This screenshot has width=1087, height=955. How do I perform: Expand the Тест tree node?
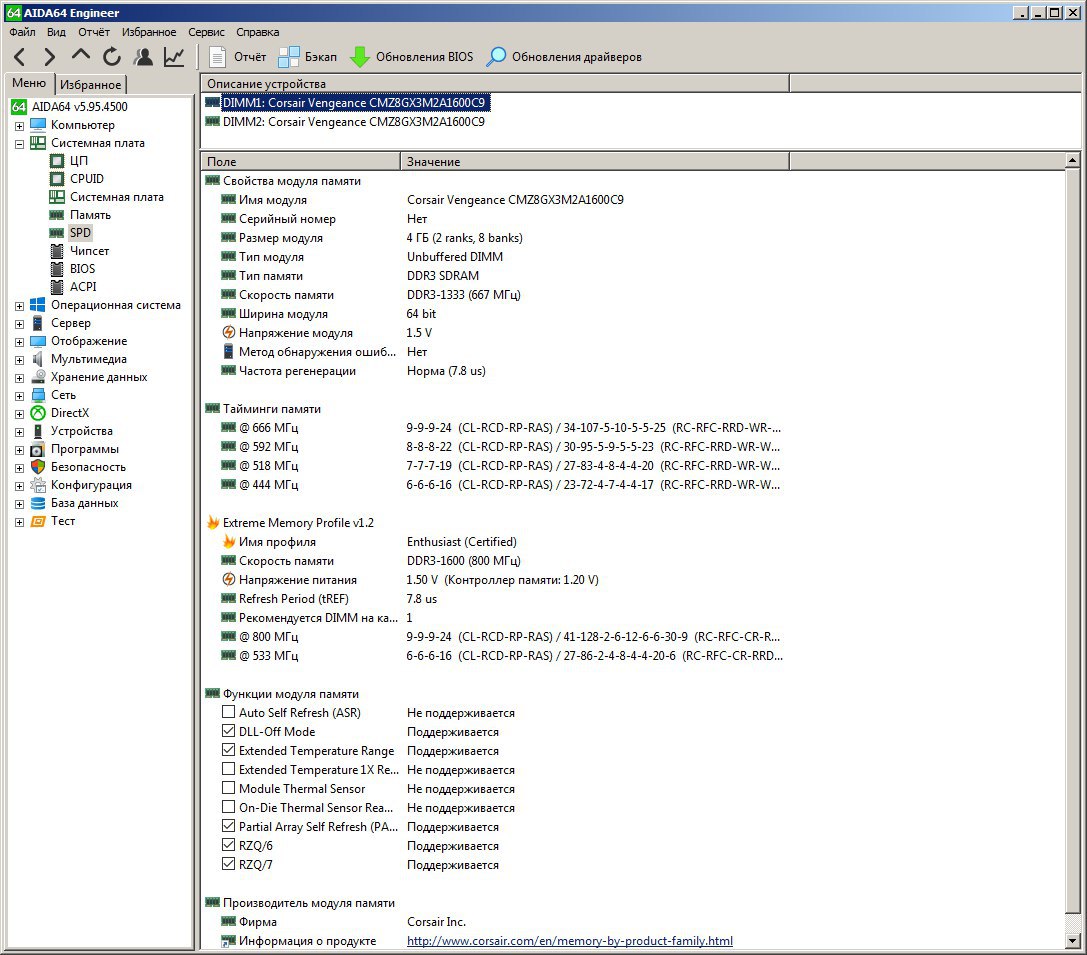click(x=19, y=523)
